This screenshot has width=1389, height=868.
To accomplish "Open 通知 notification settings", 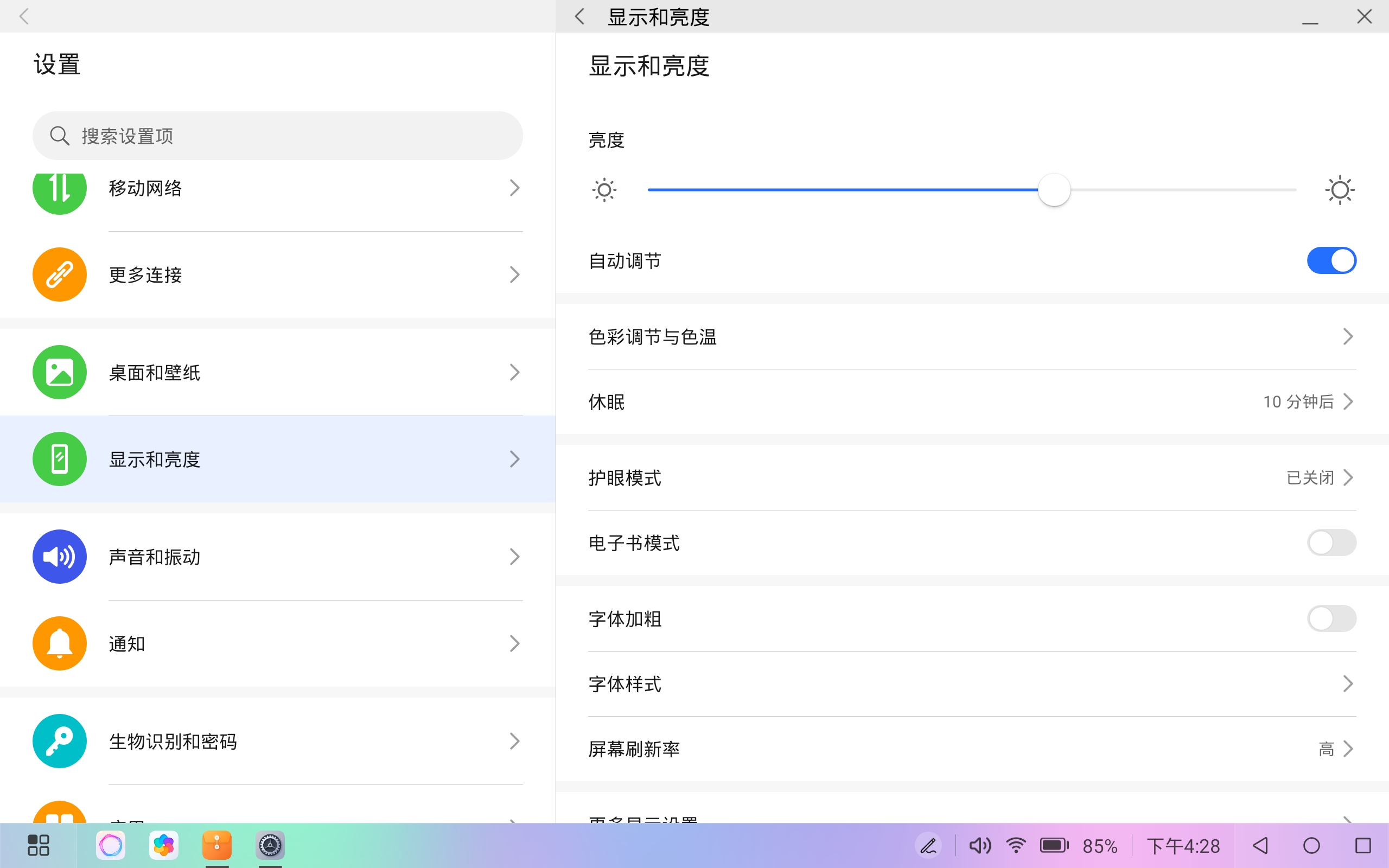I will (x=277, y=643).
